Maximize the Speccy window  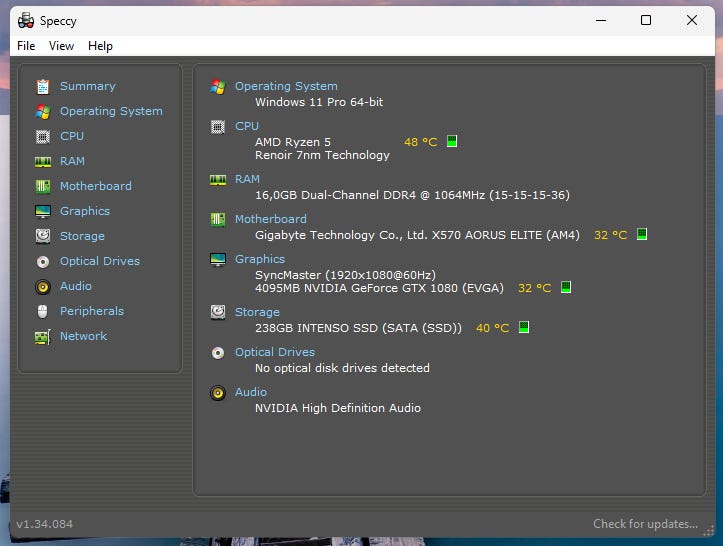pyautogui.click(x=646, y=20)
